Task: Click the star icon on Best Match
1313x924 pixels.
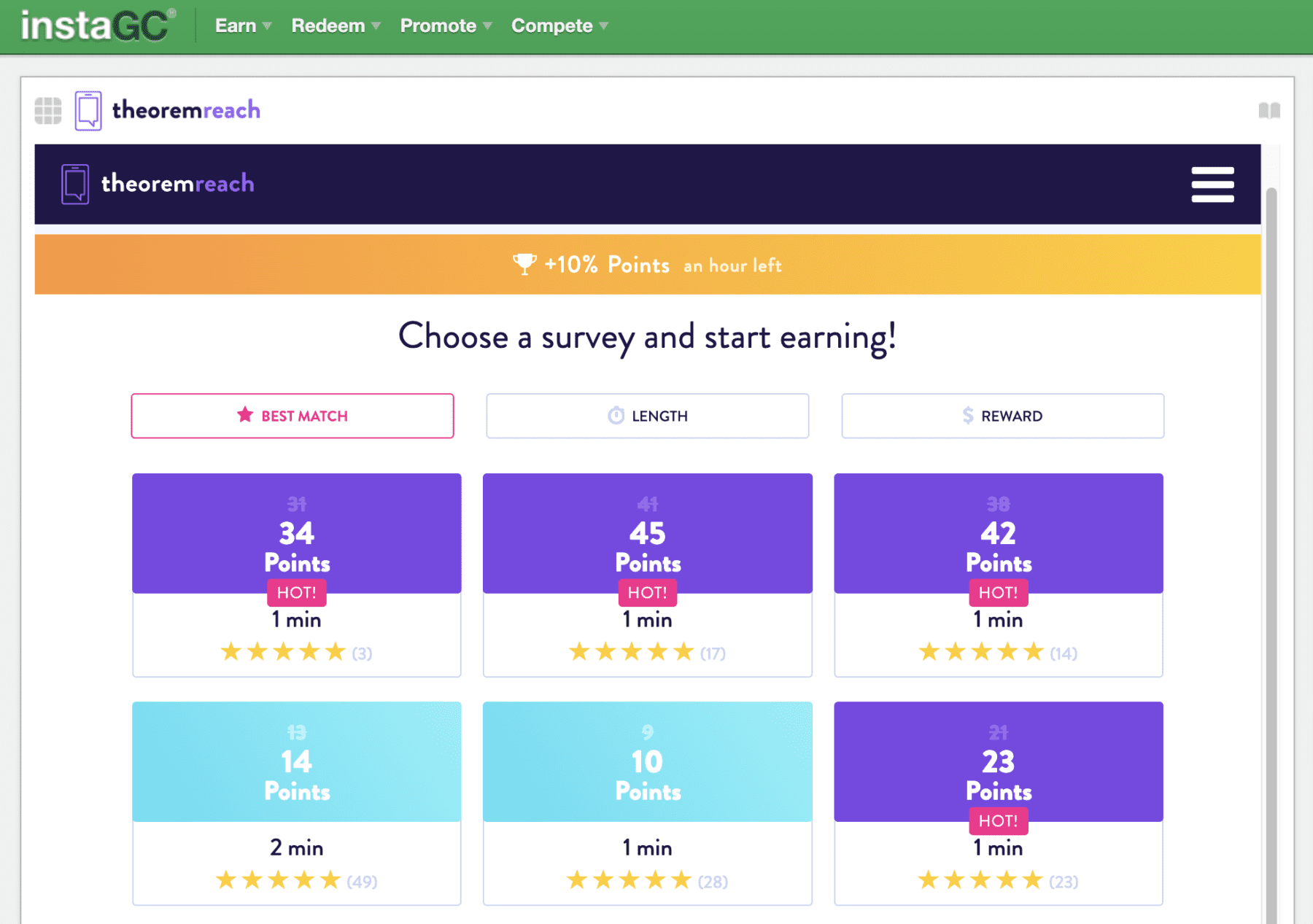Action: pyautogui.click(x=245, y=415)
